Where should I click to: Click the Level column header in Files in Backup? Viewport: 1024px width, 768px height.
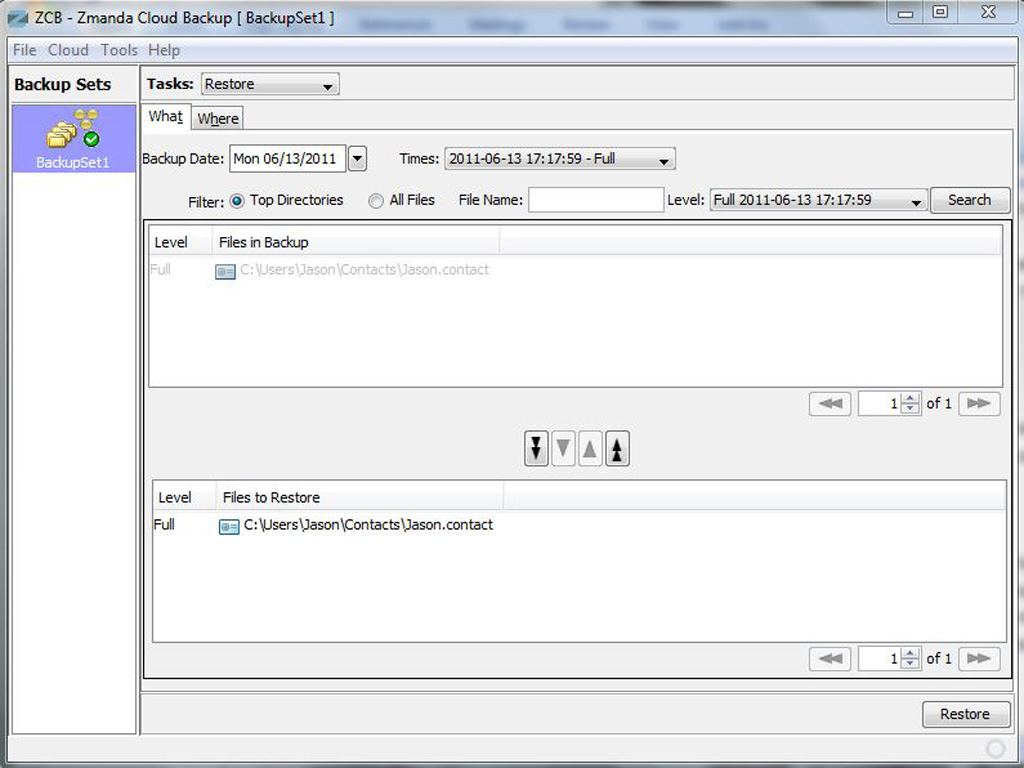180,242
